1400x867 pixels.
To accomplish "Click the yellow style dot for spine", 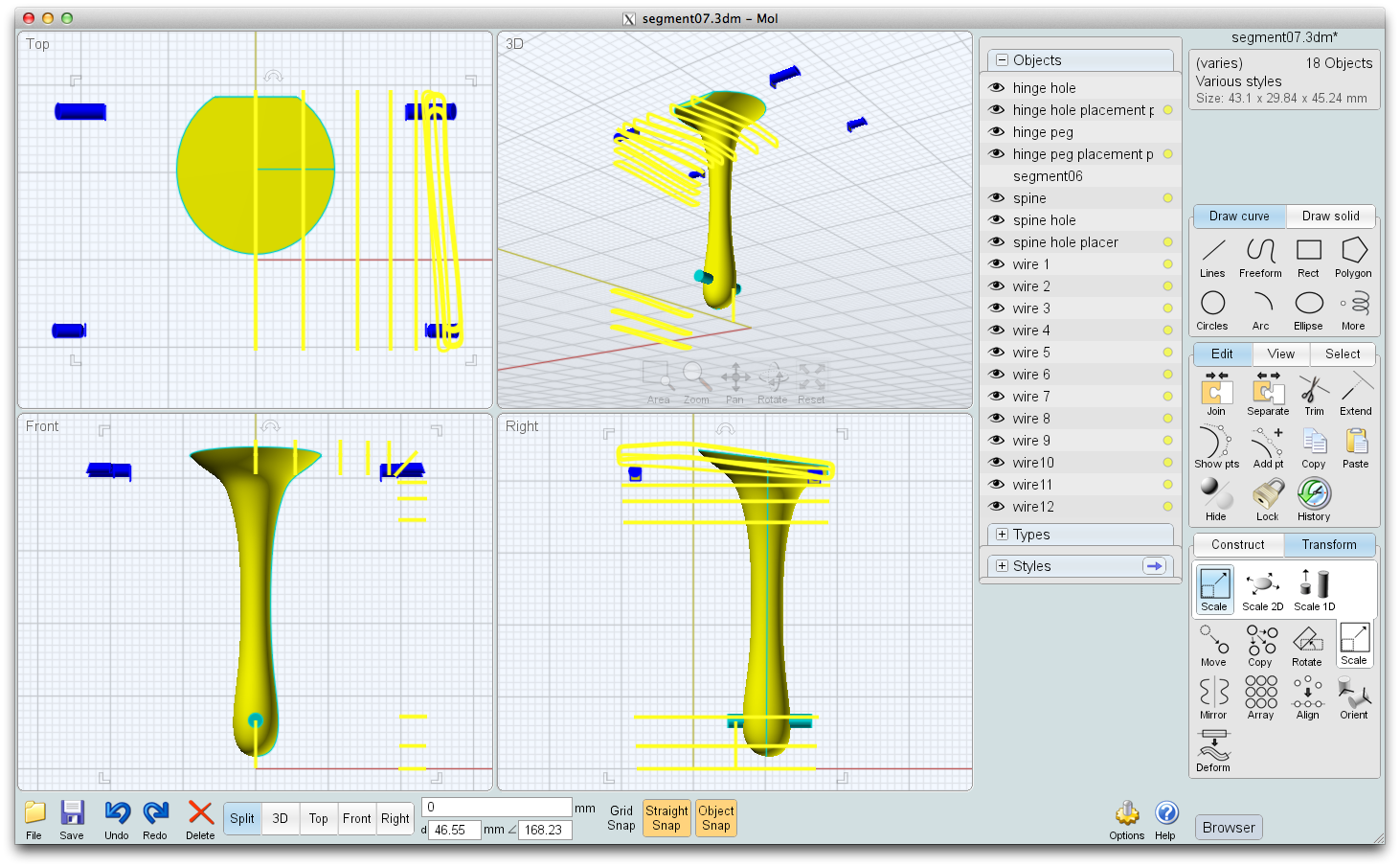I will tap(1167, 198).
